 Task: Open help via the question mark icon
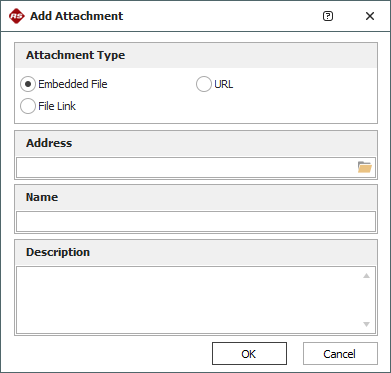click(x=328, y=16)
